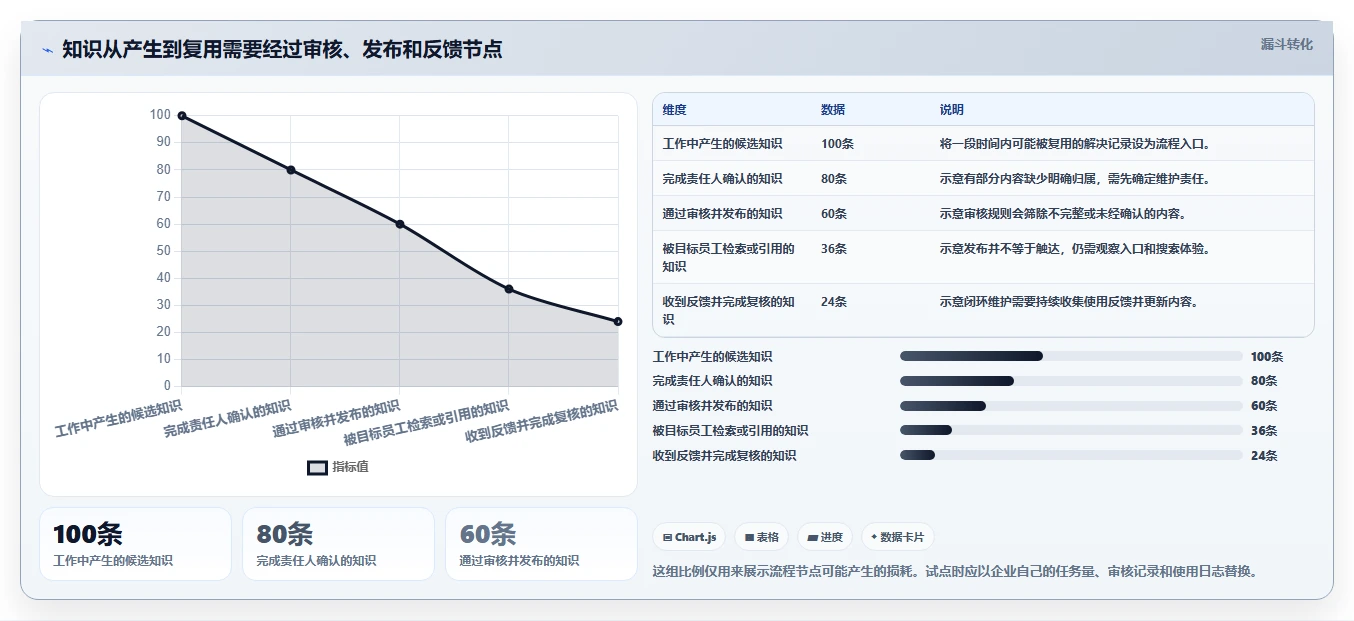Click the 36条 value in the table

pos(834,249)
